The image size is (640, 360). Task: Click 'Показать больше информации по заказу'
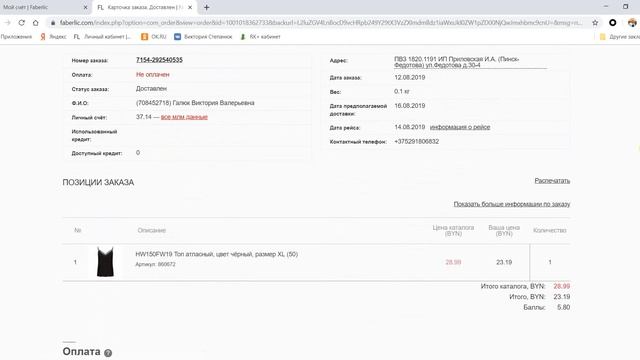coord(512,204)
